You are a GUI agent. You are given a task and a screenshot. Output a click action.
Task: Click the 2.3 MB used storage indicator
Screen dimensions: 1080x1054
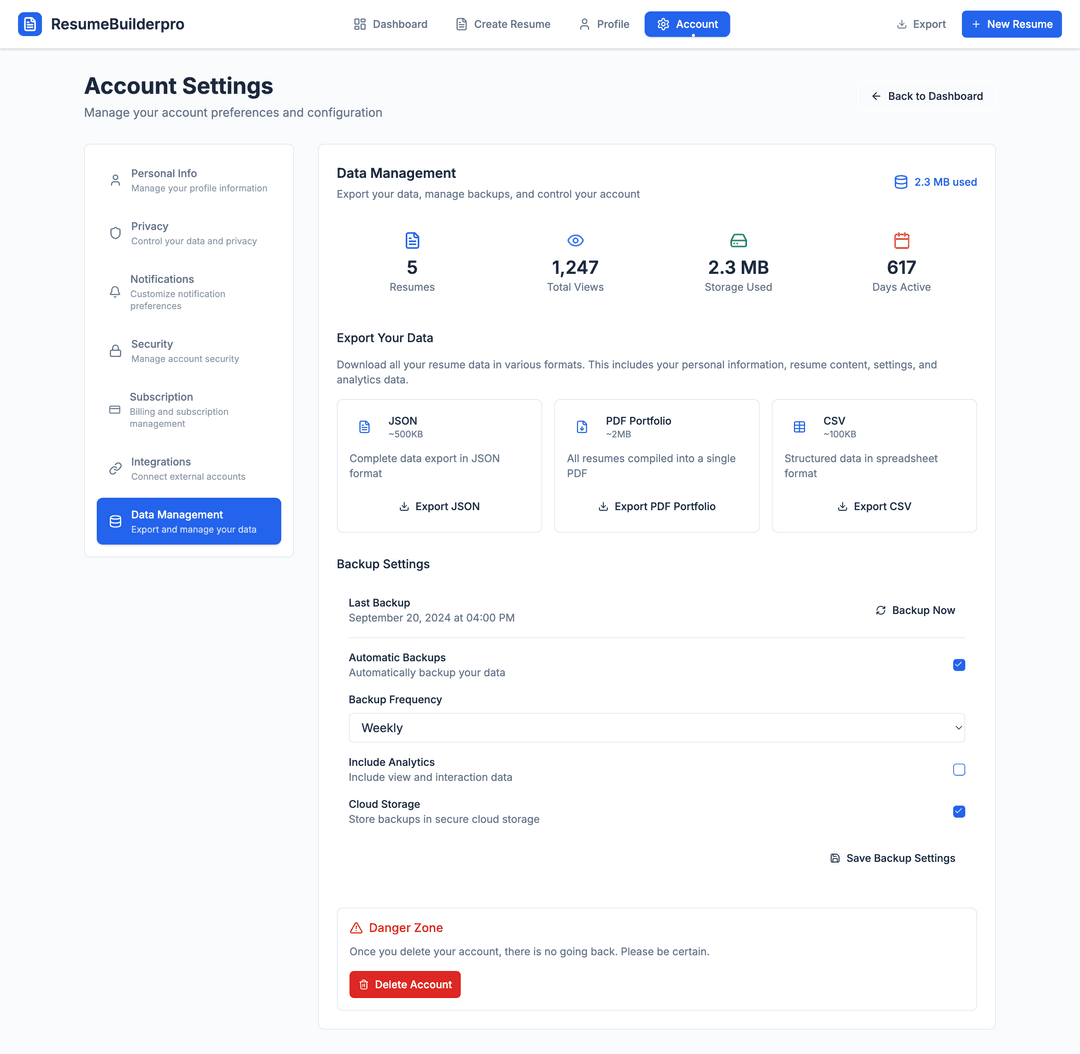point(936,181)
